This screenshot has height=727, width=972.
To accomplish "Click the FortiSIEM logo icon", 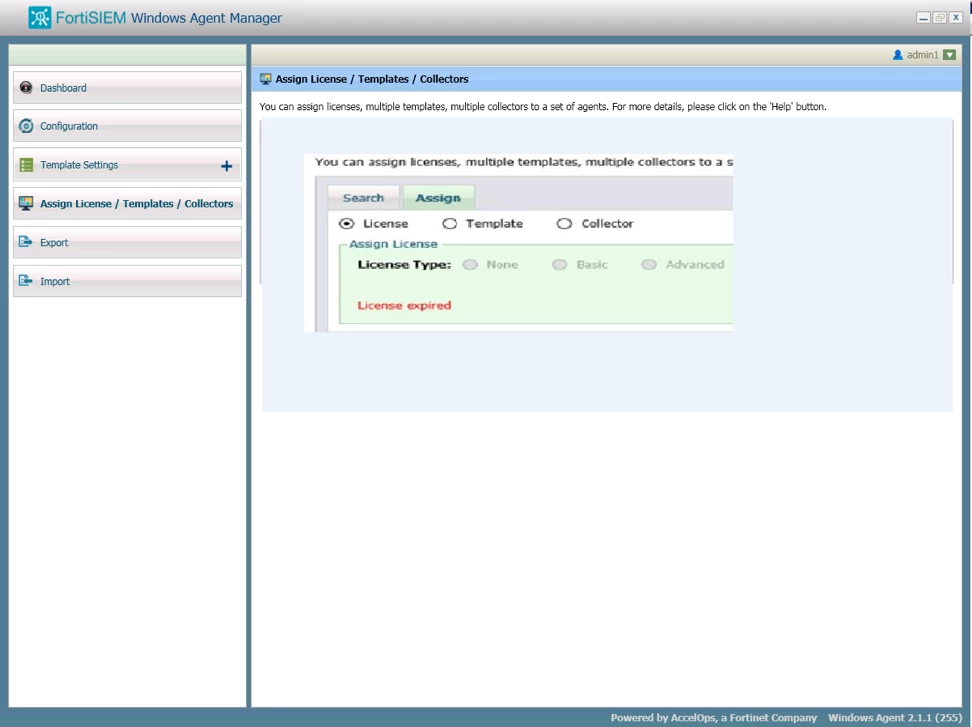I will [40, 17].
